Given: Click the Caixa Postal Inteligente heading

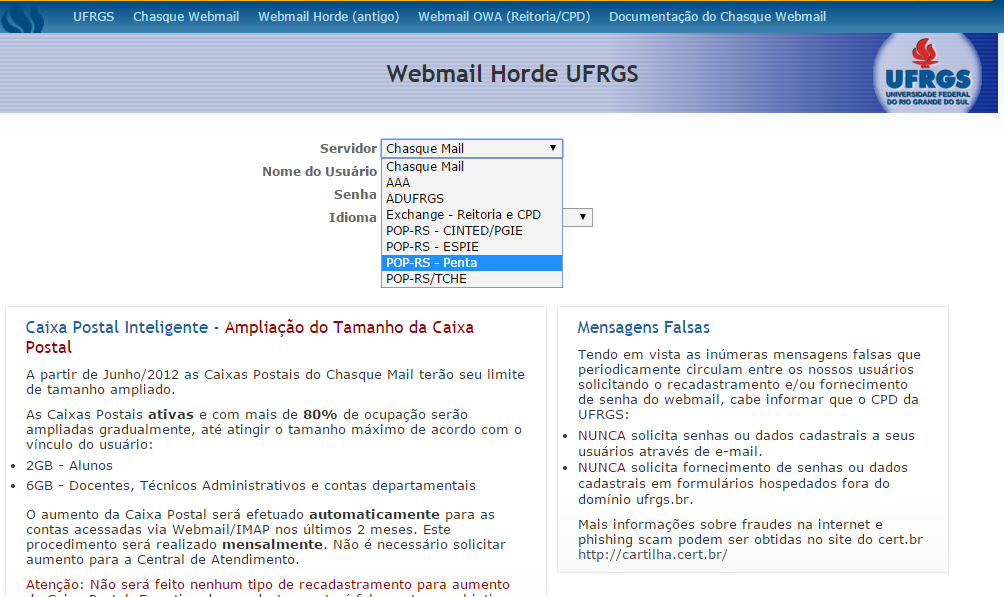Looking at the screenshot, I should pyautogui.click(x=249, y=337).
